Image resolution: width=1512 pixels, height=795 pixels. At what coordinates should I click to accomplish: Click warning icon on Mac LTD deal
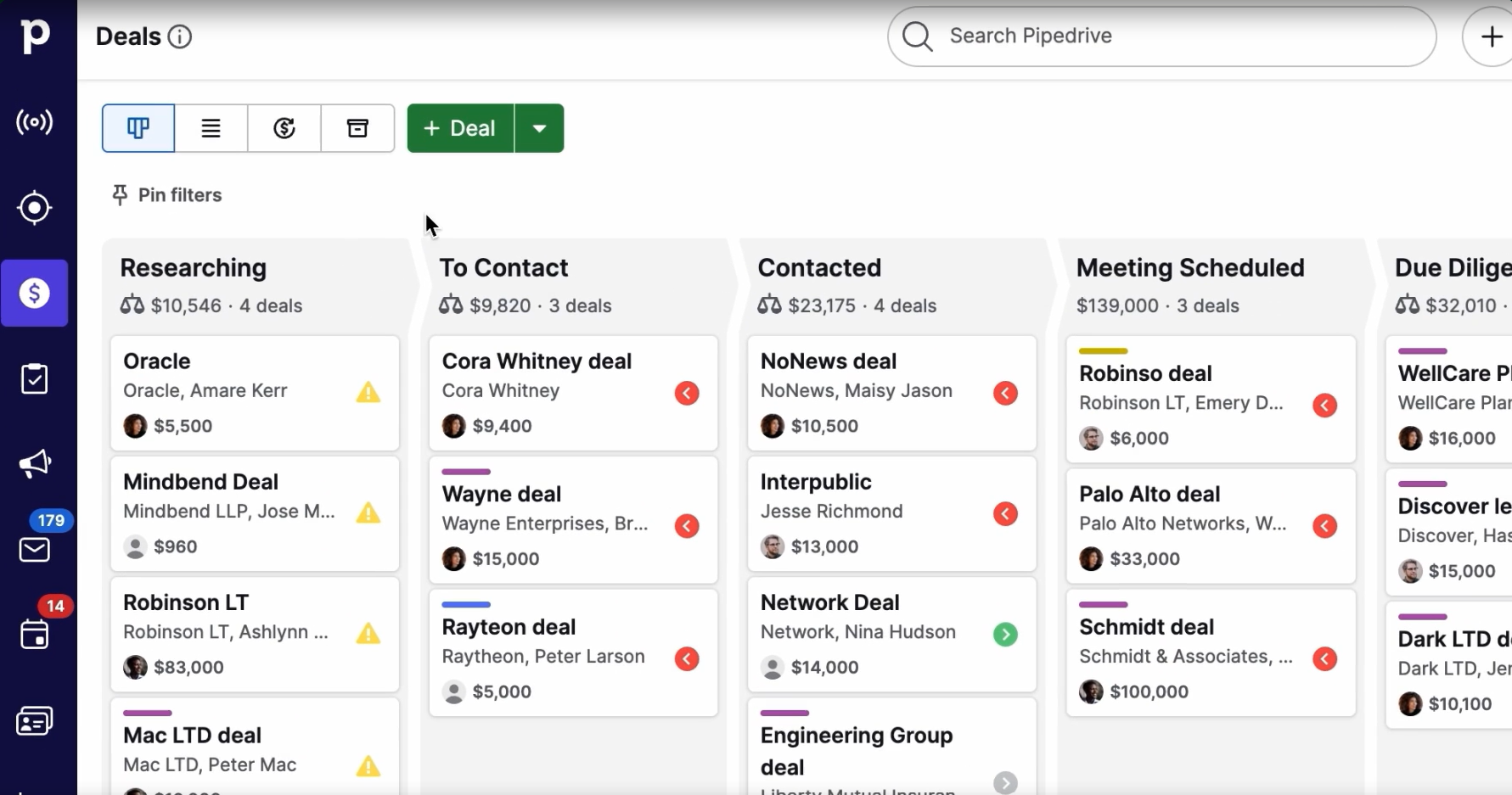(368, 766)
